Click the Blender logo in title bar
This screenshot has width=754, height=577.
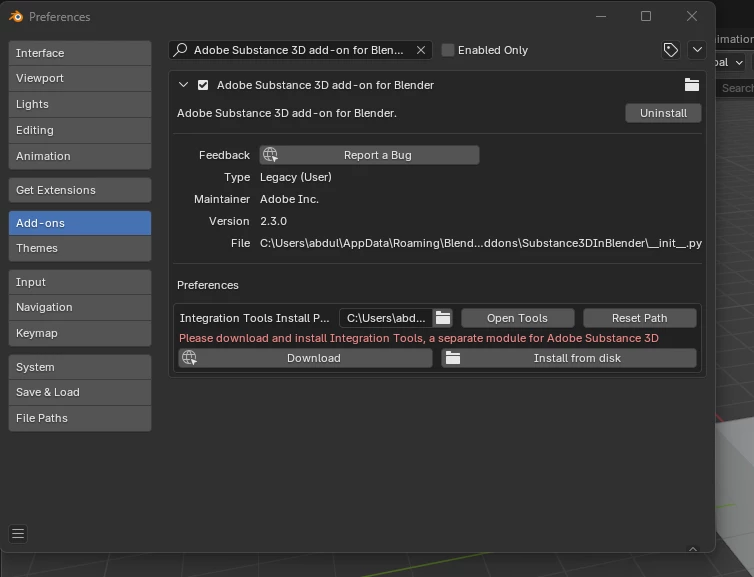[x=16, y=17]
